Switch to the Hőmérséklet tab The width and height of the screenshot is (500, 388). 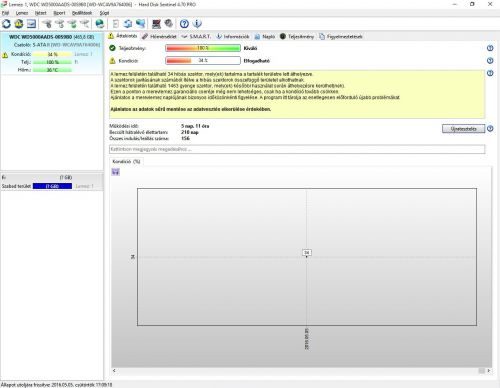[x=159, y=36]
